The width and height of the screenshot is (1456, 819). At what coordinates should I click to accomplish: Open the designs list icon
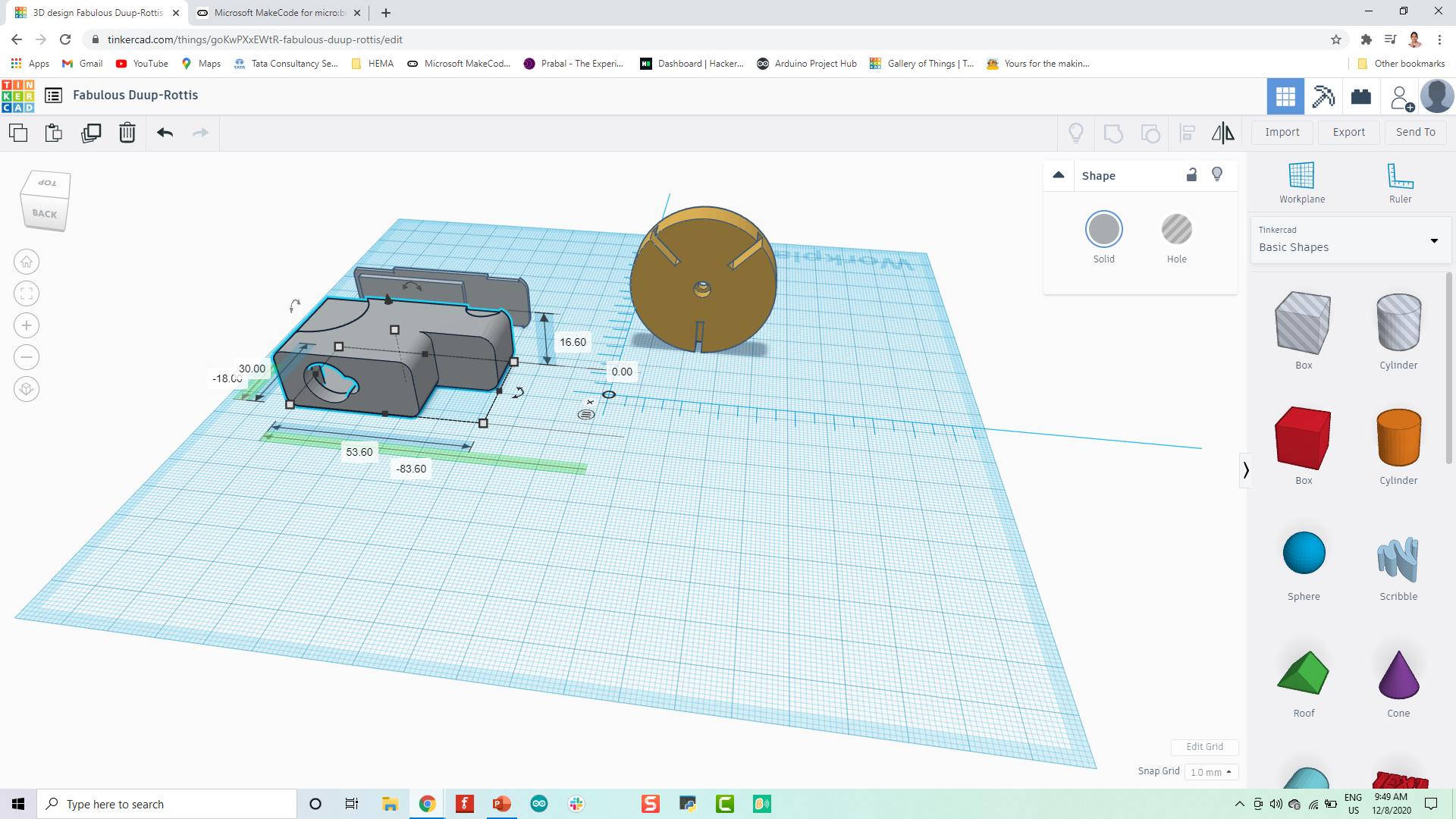coord(53,96)
